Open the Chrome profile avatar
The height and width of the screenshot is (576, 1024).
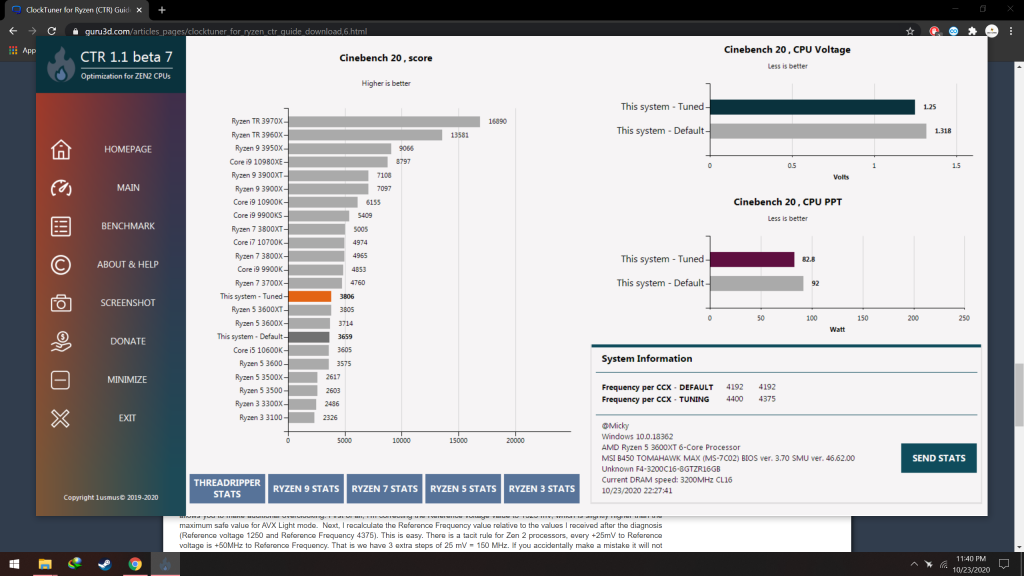click(x=991, y=31)
